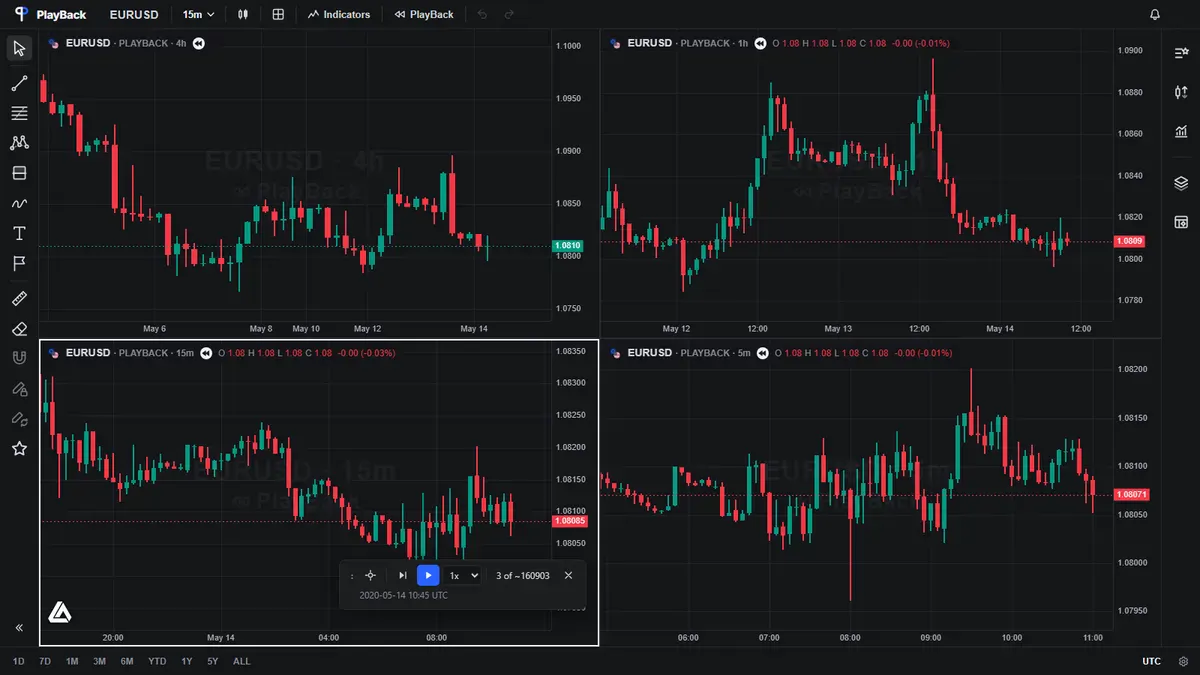
Task: Open the chart patterns tool
Action: (19, 143)
